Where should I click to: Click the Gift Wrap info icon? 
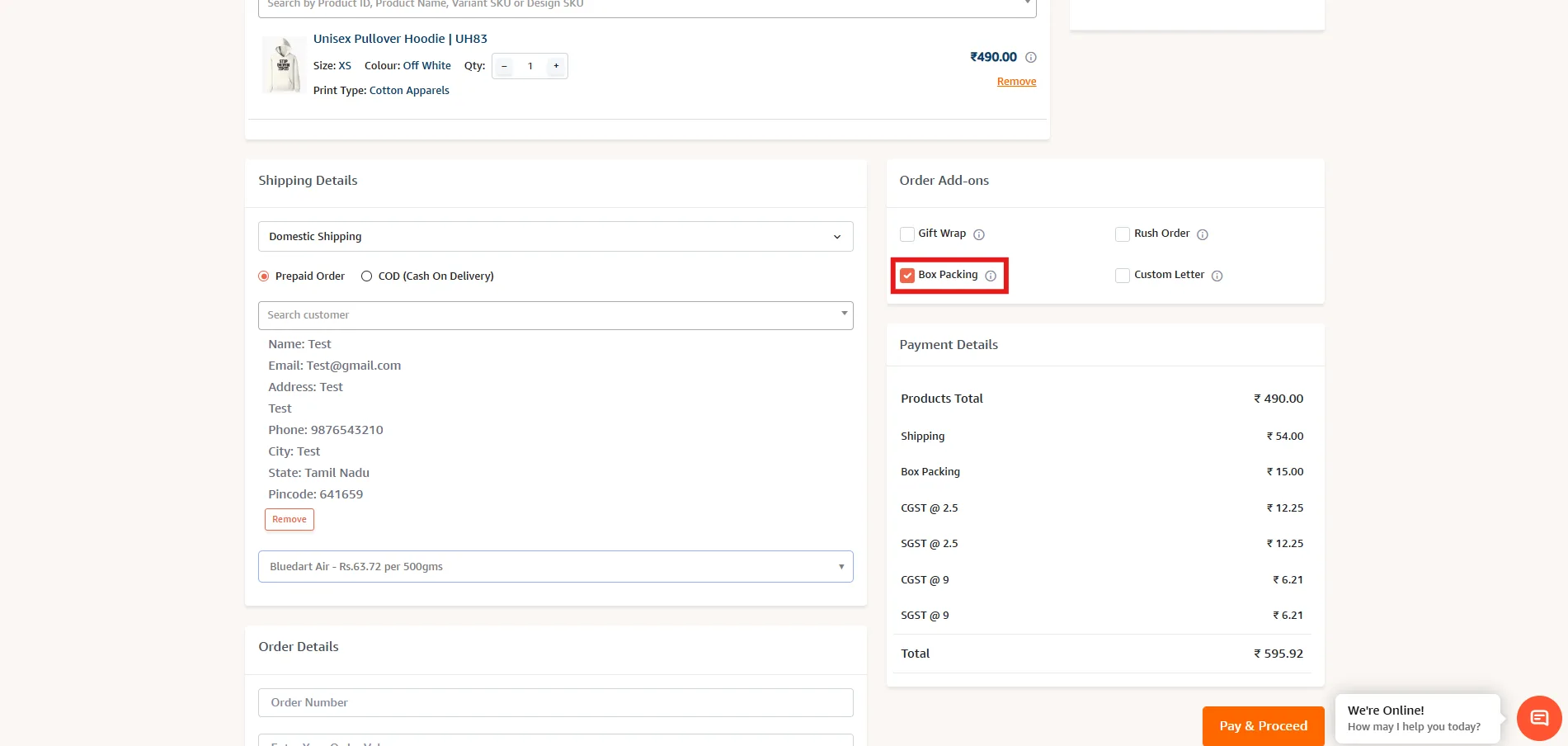point(979,234)
